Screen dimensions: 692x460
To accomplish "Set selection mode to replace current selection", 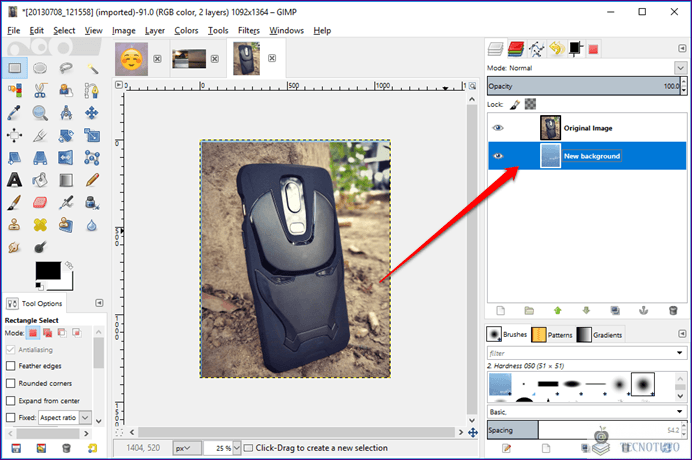I will click(x=33, y=333).
